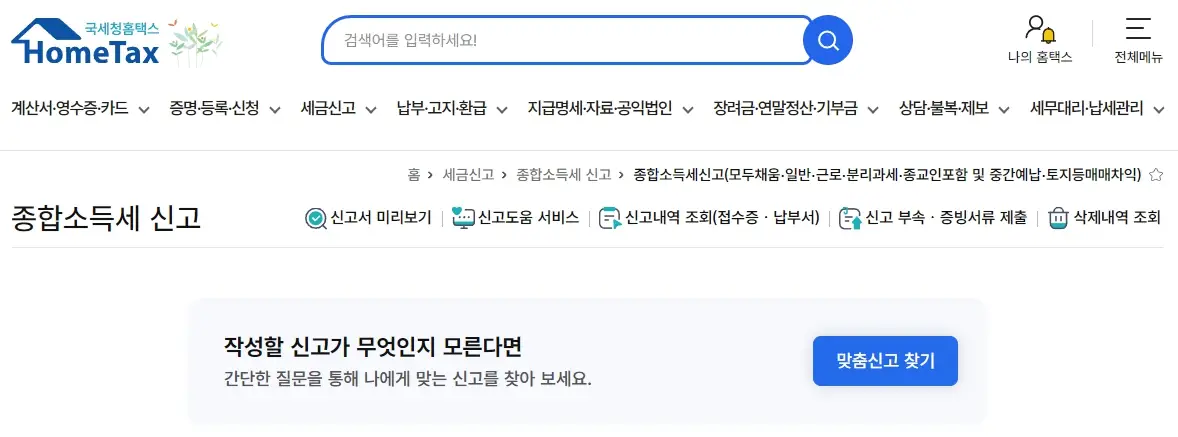Click the 작성할 신고가 무엇인지 모른다면 heading

(x=373, y=347)
